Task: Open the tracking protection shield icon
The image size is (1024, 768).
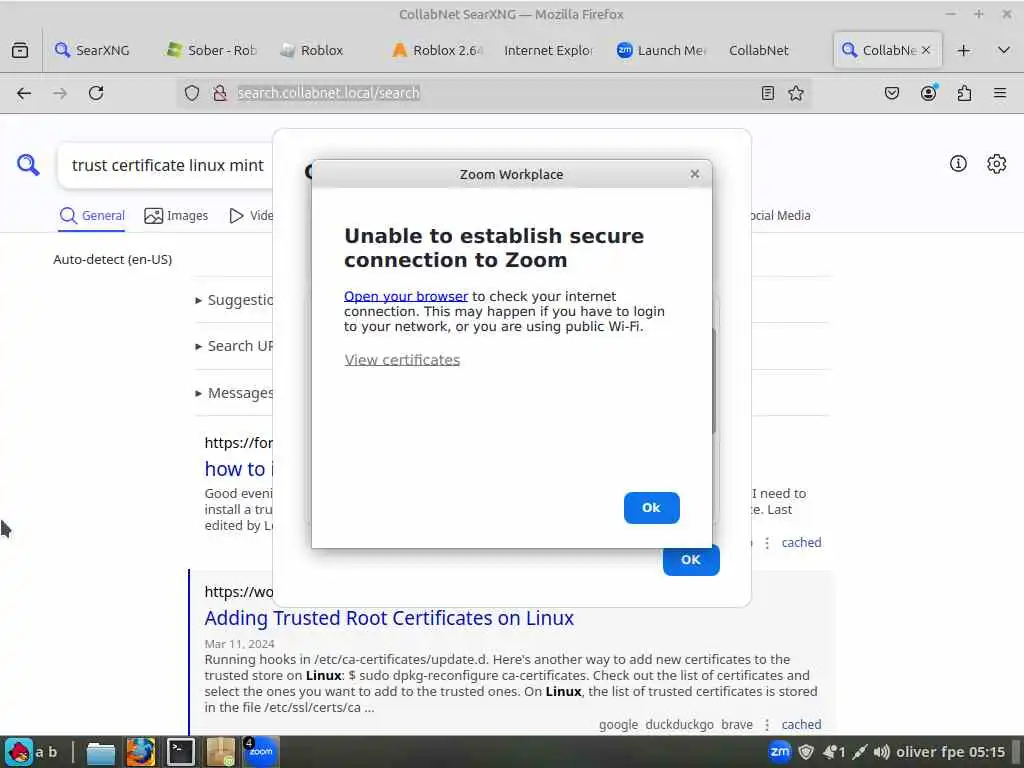Action: coord(191,93)
